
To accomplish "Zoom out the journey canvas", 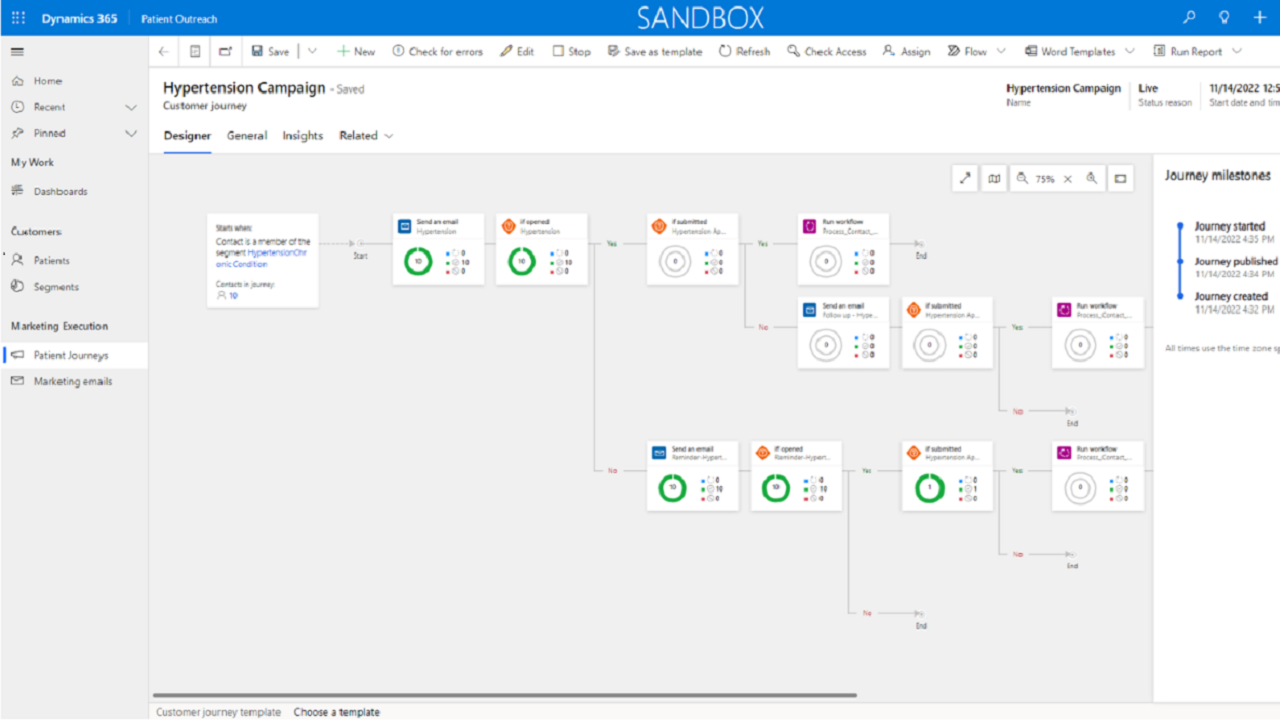I will 1022,179.
